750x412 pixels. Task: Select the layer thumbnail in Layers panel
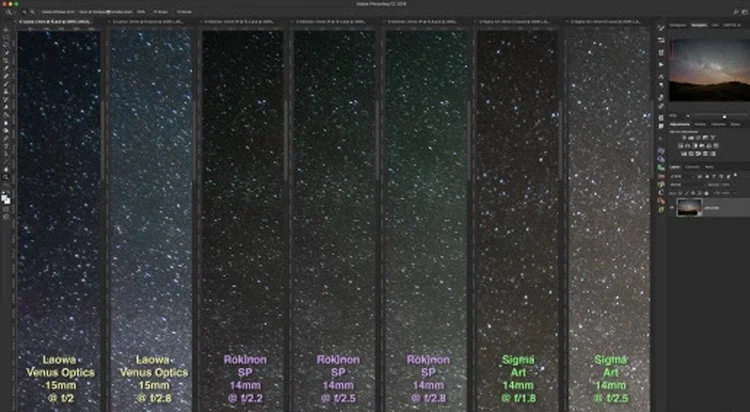click(x=690, y=207)
